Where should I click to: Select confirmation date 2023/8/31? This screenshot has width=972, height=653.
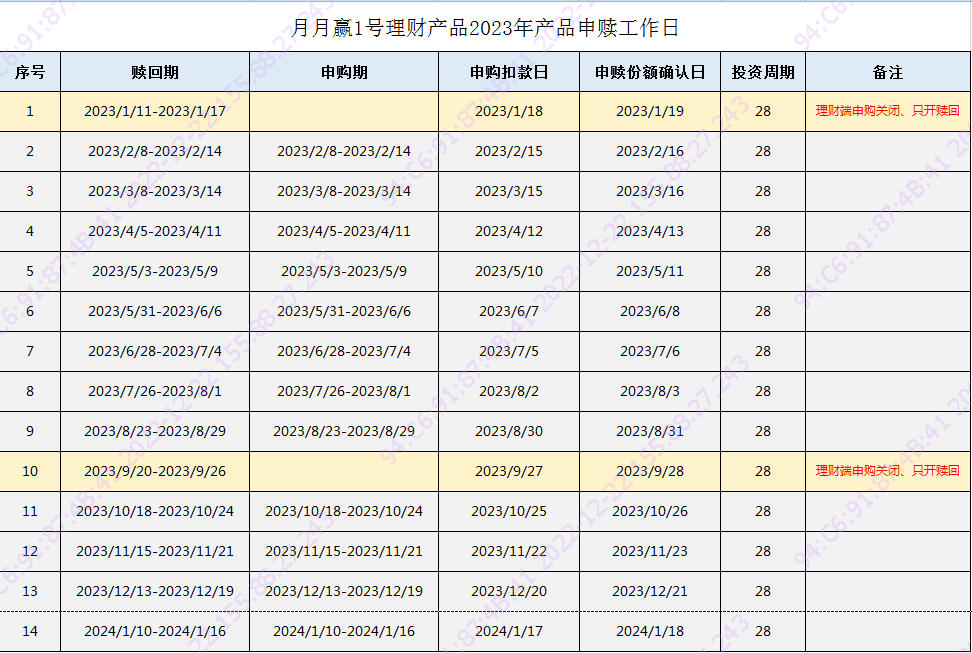click(x=650, y=432)
